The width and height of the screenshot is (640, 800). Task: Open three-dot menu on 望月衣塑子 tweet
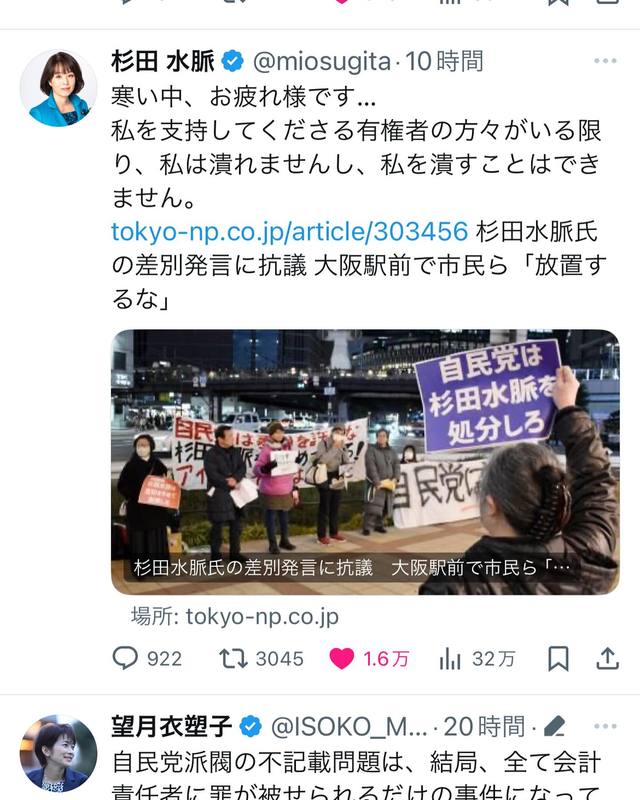[605, 726]
